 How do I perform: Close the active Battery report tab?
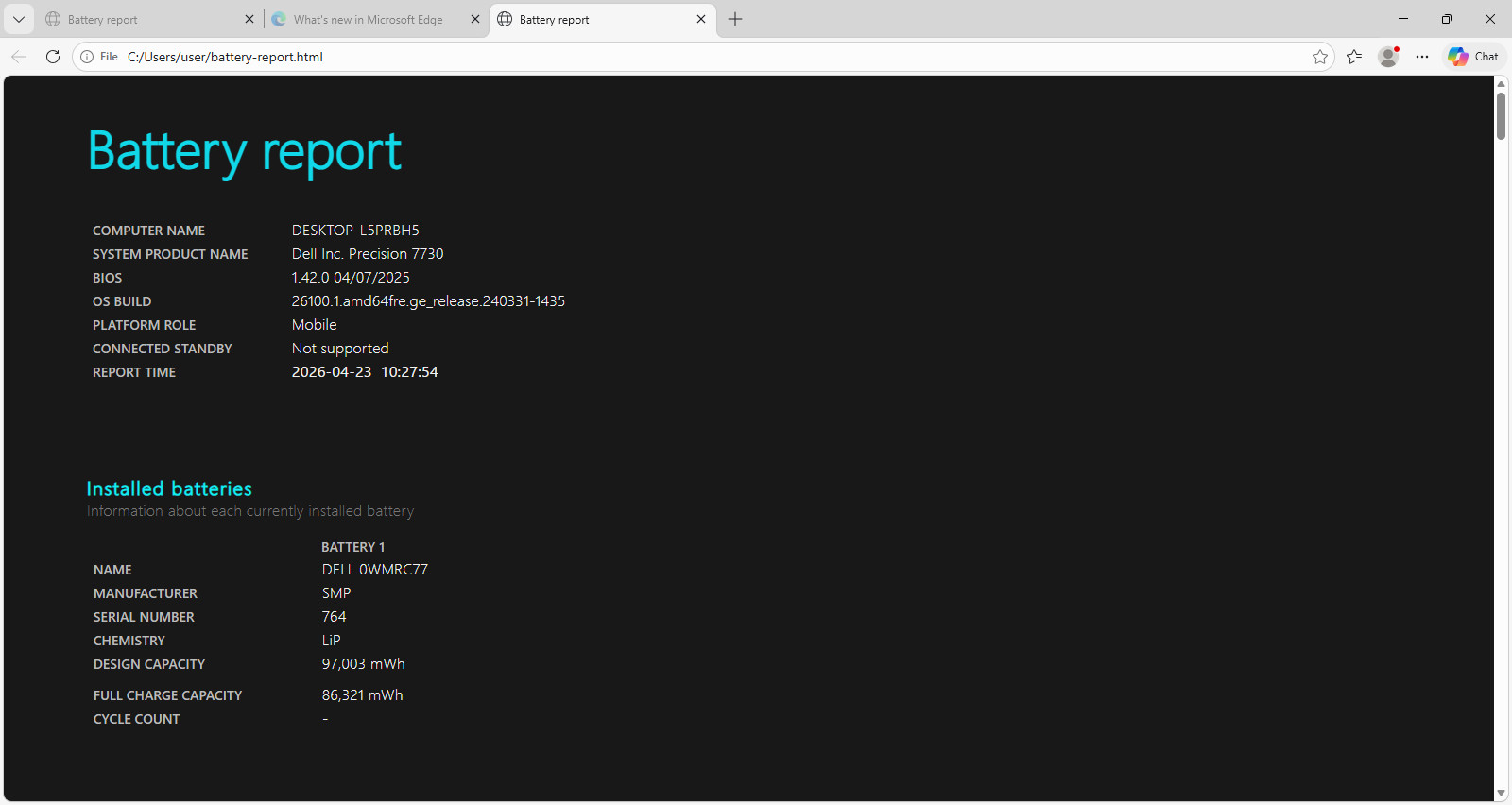701,19
